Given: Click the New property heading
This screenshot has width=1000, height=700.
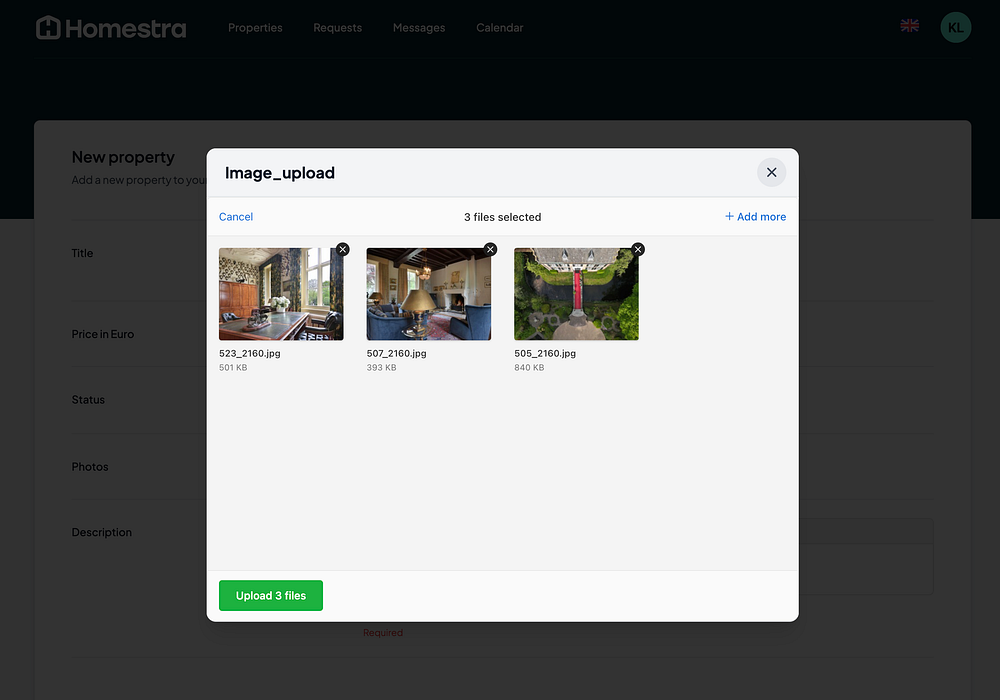Looking at the screenshot, I should pos(123,157).
